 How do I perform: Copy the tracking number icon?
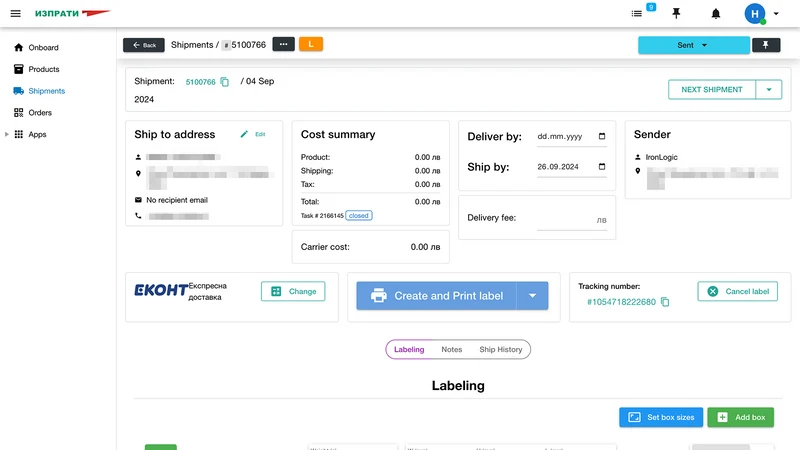[x=665, y=302]
